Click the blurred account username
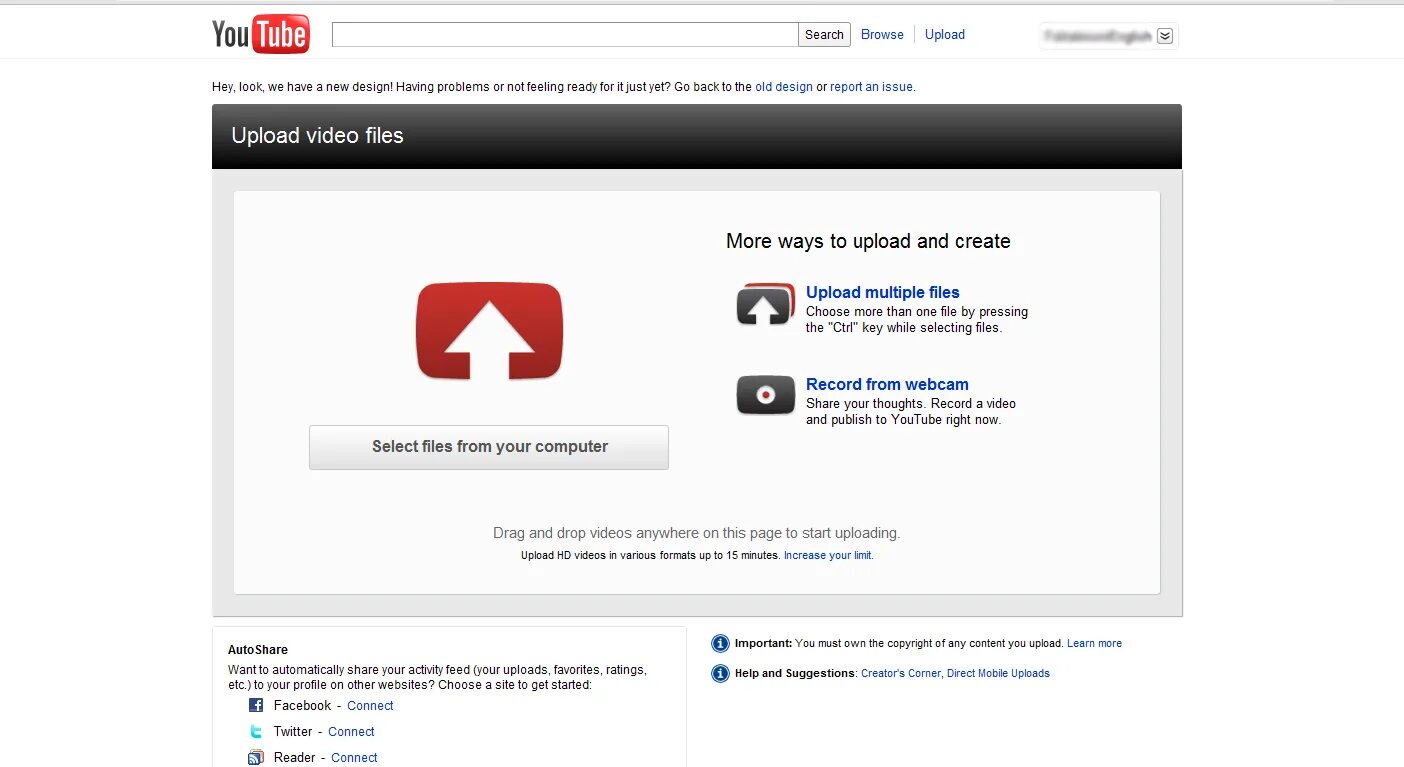Image resolution: width=1404 pixels, height=767 pixels. (1097, 36)
